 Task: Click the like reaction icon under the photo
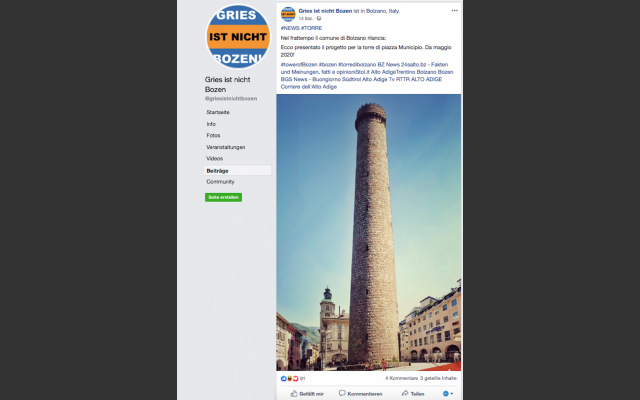(x=284, y=379)
